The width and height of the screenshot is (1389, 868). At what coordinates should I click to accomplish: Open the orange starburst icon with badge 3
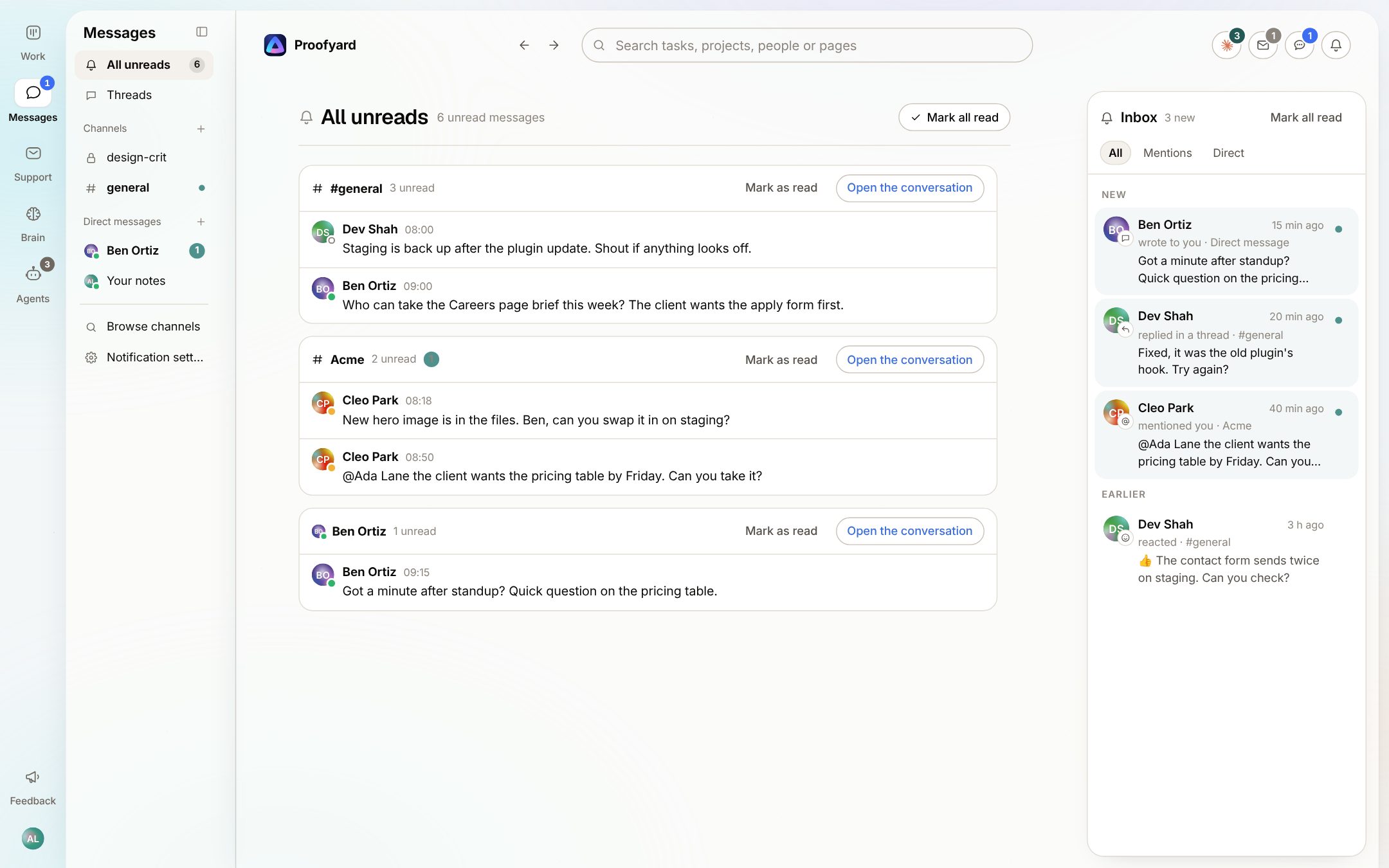click(1226, 45)
